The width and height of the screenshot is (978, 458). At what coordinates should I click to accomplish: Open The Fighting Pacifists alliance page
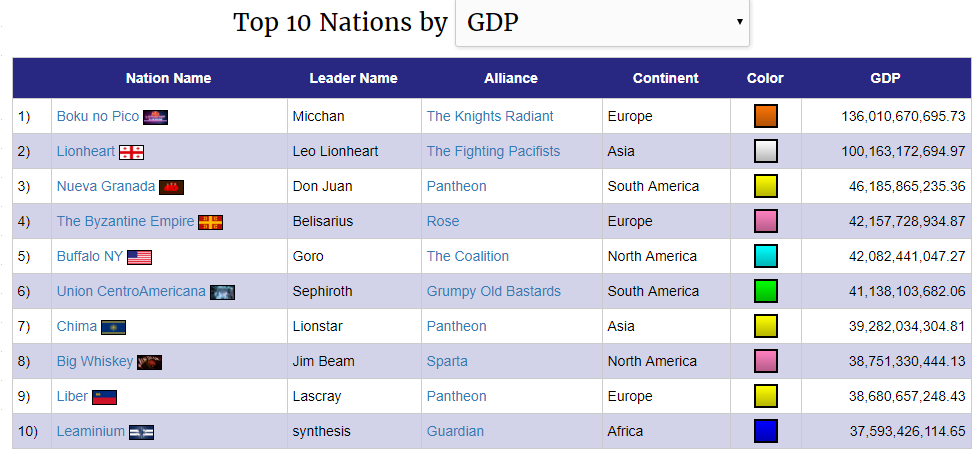[493, 152]
